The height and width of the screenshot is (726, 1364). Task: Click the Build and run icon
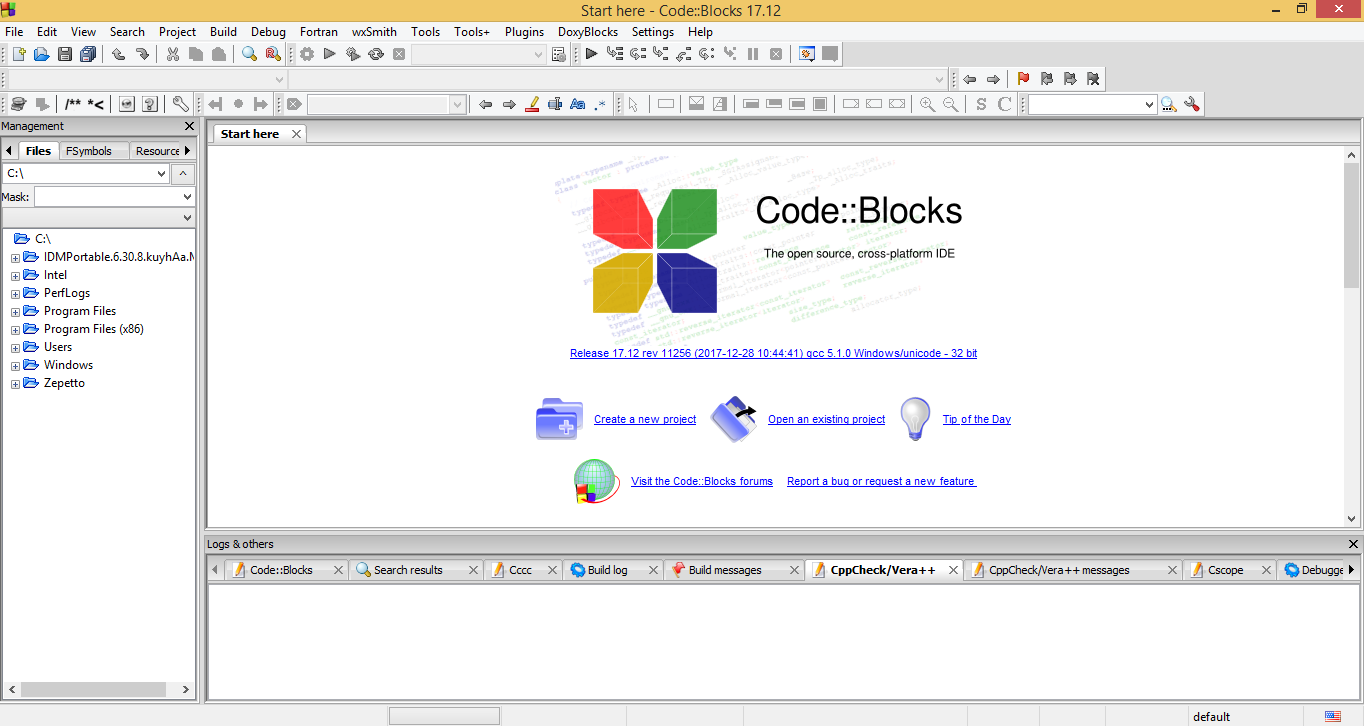coord(353,54)
